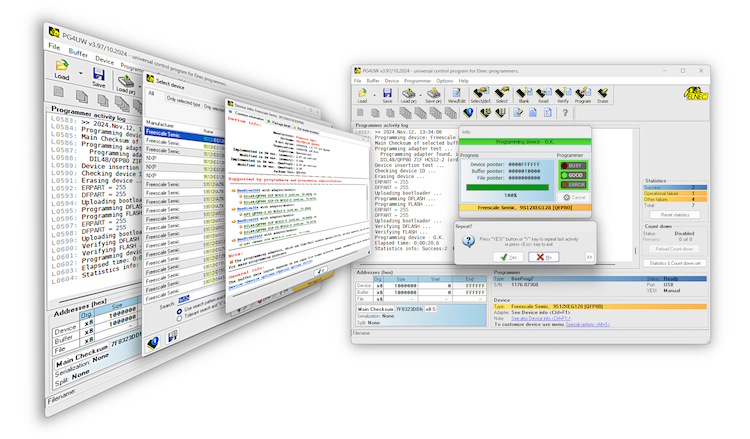Click No in the Repeat dialog
Screen dimensions: 750x439
click(544, 257)
